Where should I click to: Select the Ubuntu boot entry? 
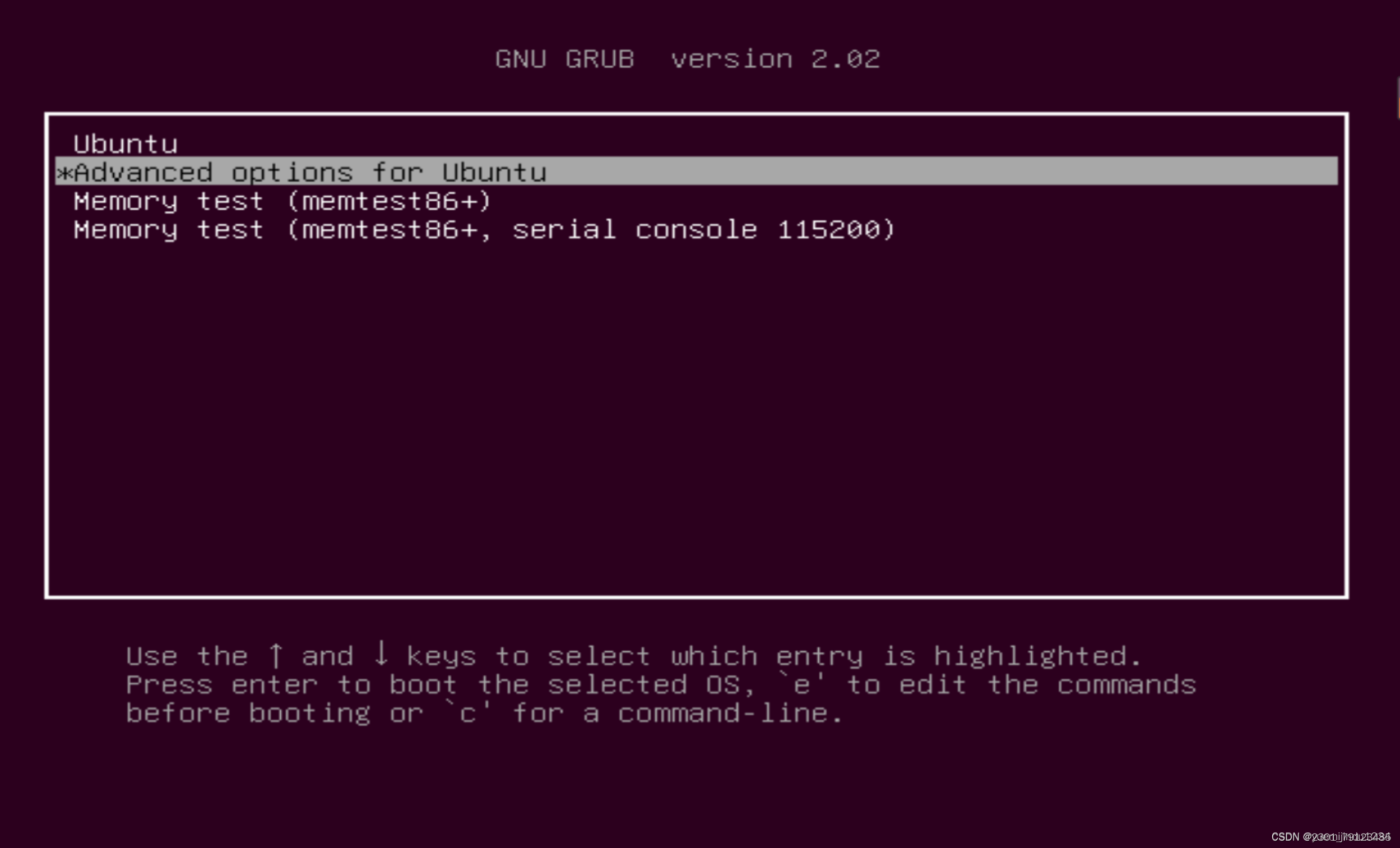pyautogui.click(x=126, y=144)
